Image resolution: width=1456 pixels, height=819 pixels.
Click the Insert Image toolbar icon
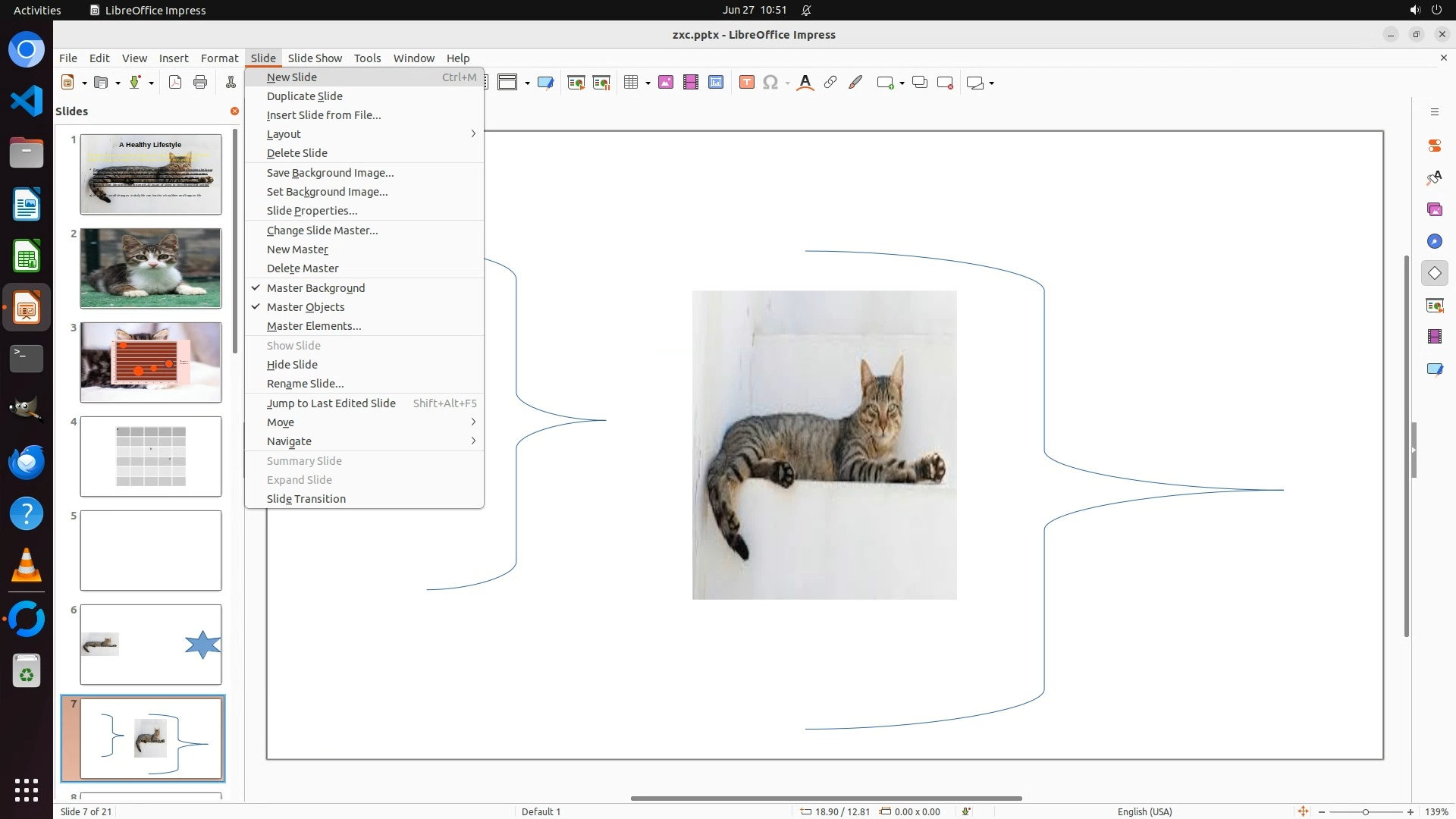coord(666,83)
